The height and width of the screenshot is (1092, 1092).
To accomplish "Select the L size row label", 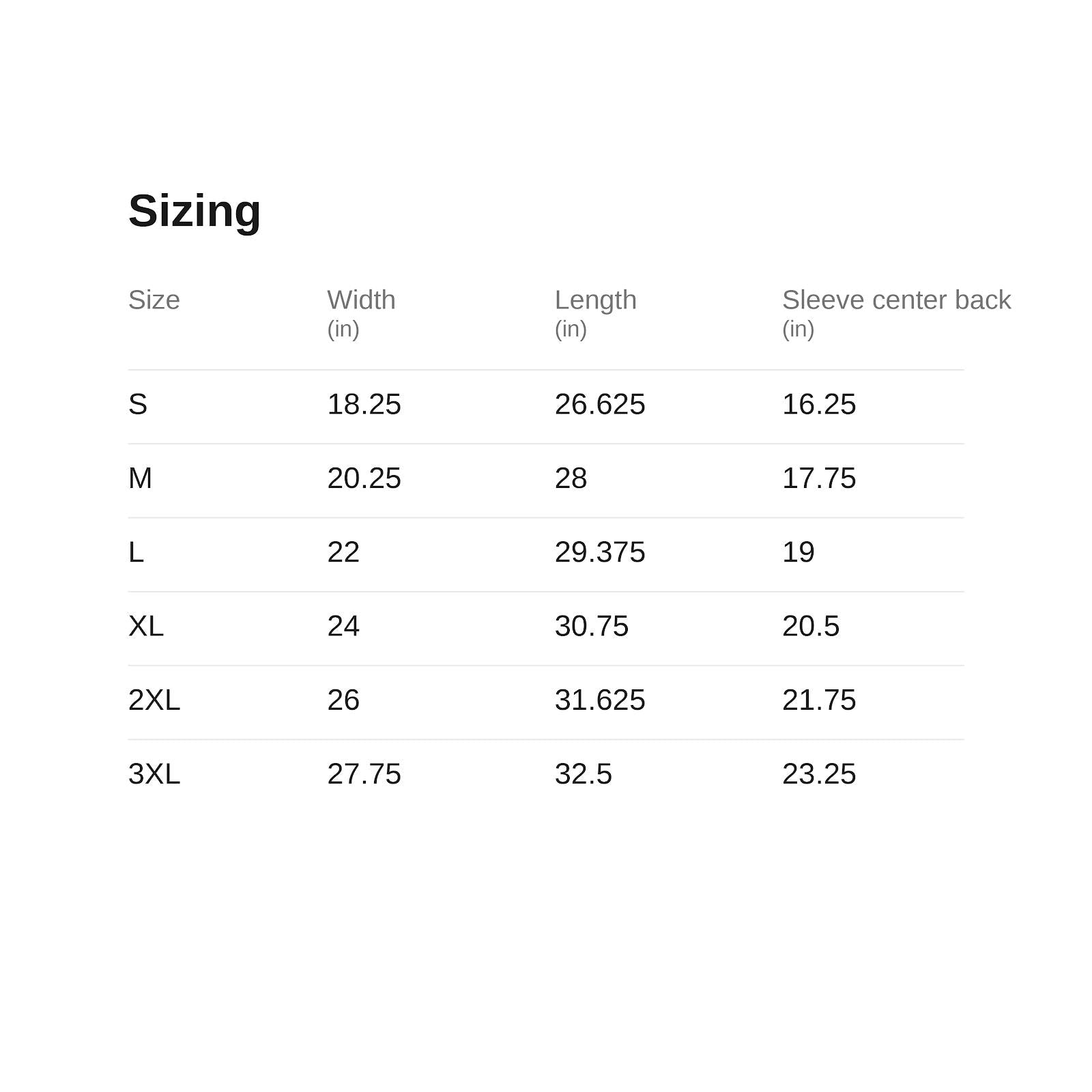I will coord(136,552).
